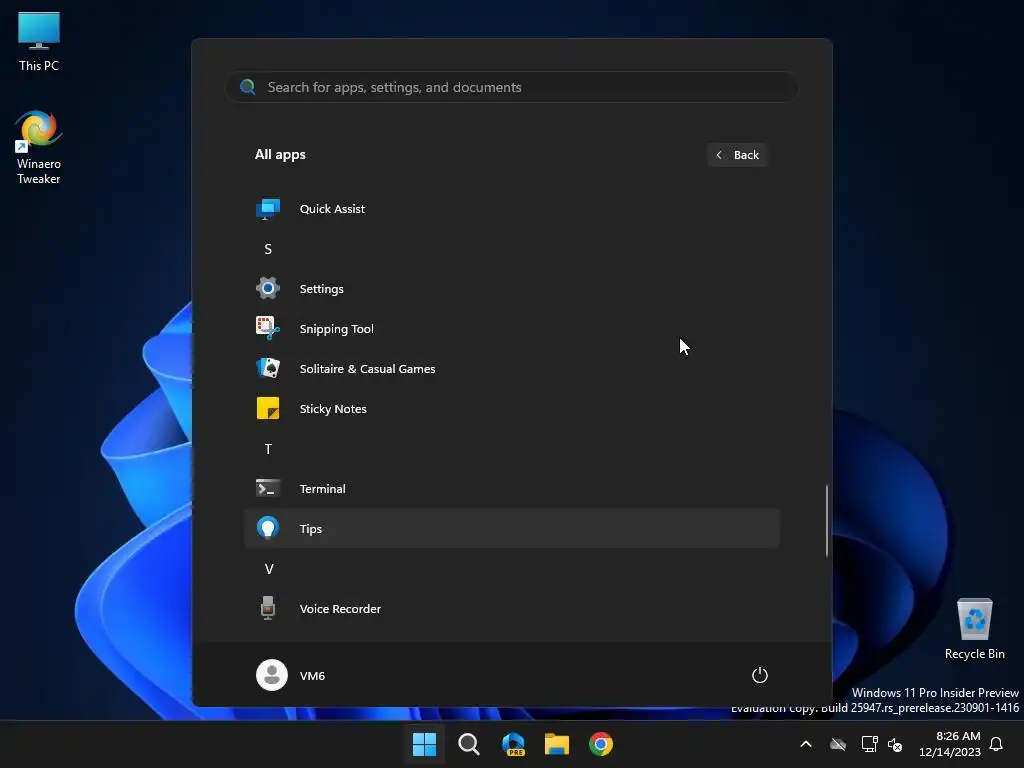
Task: Open the Voice Recorder microphone icon
Action: coord(268,608)
